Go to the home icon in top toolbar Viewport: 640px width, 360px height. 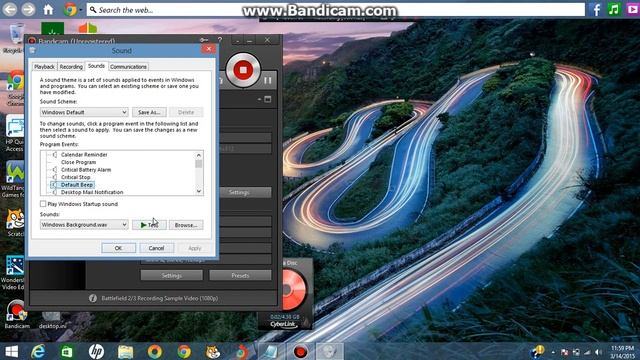coord(48,9)
